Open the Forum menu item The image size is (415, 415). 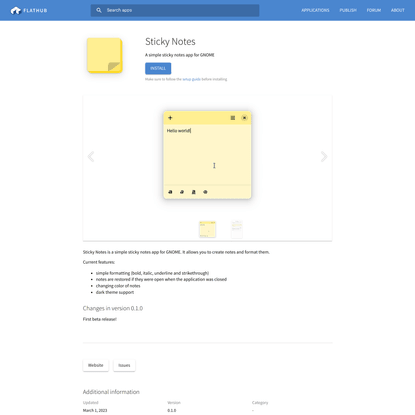(374, 10)
